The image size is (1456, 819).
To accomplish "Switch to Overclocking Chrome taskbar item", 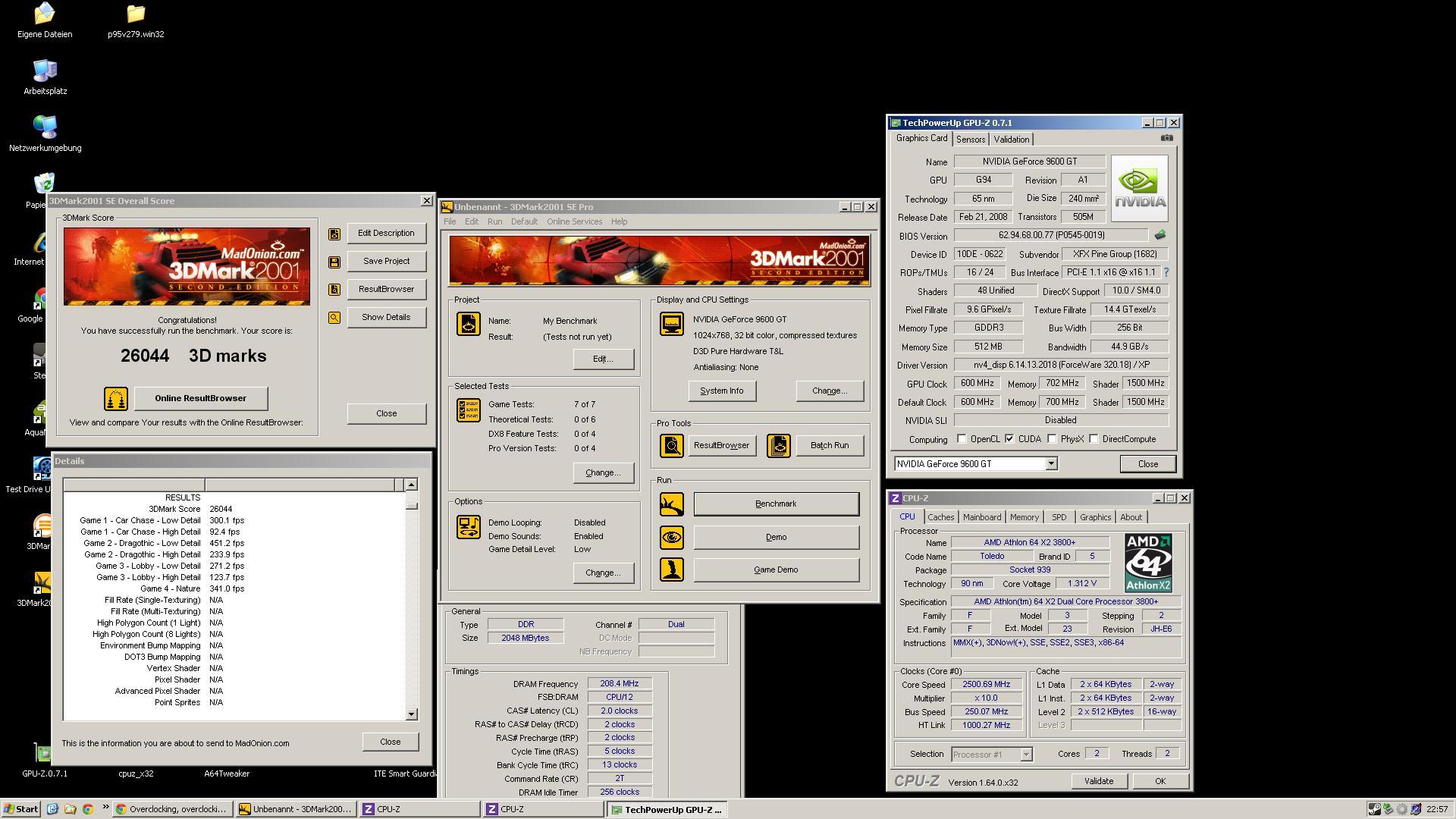I will [172, 809].
